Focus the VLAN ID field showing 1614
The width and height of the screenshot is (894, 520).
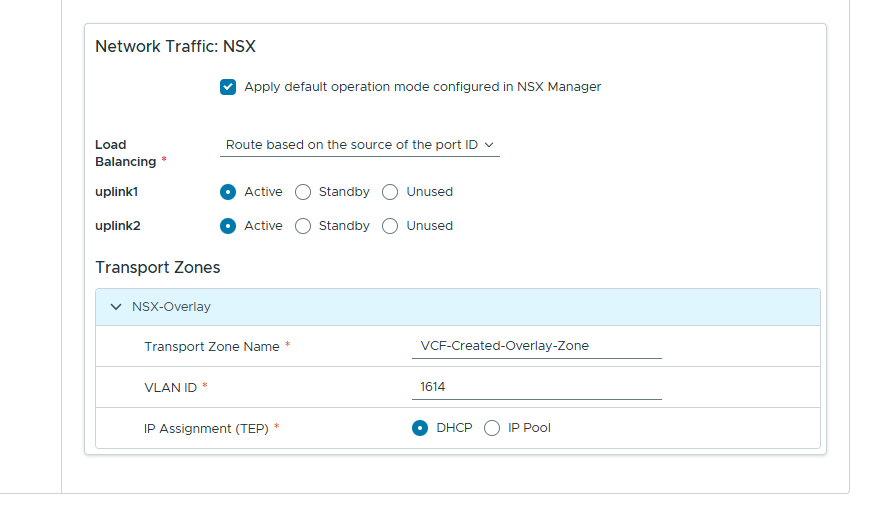click(x=536, y=387)
